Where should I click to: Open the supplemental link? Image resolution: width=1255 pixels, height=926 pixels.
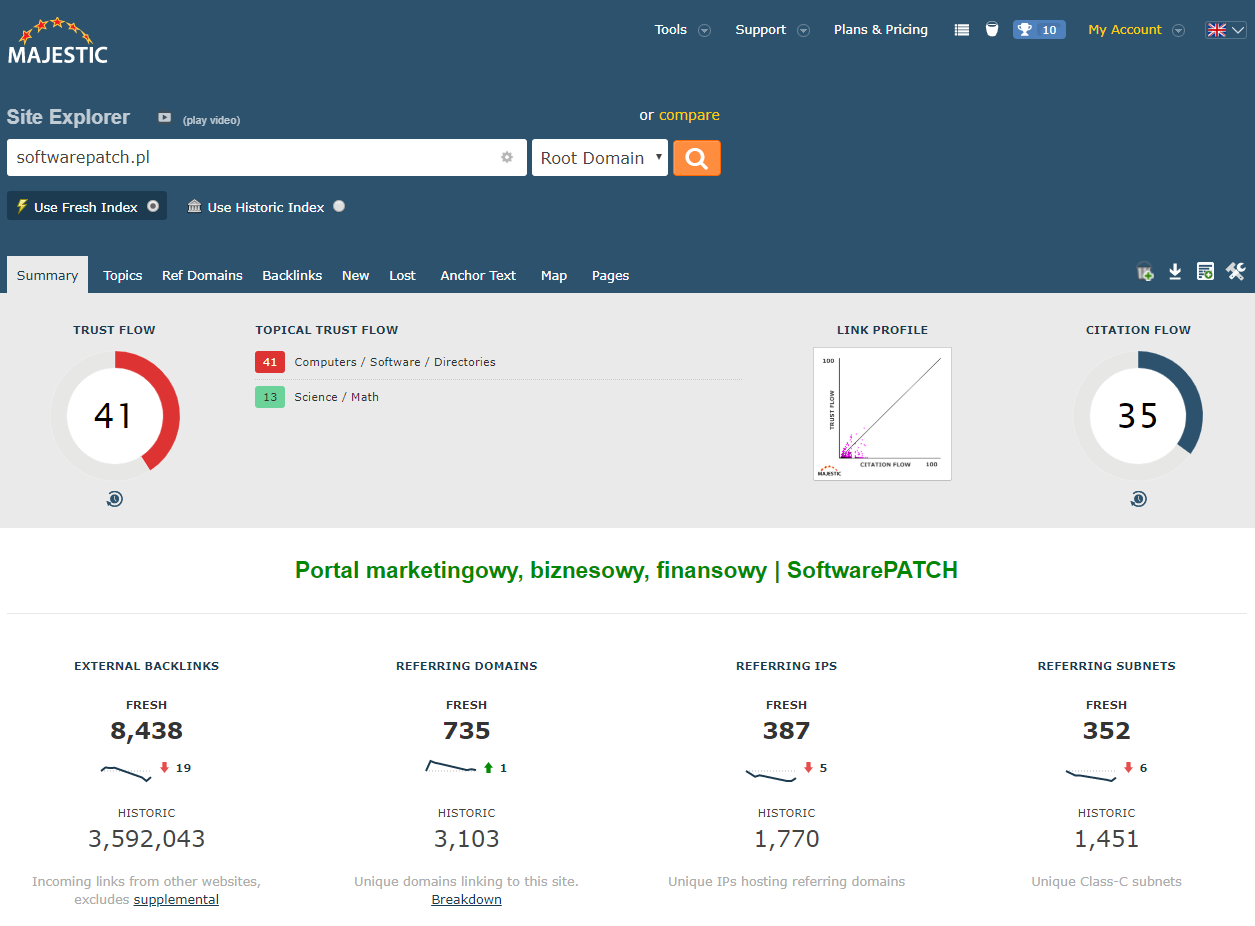(x=176, y=900)
